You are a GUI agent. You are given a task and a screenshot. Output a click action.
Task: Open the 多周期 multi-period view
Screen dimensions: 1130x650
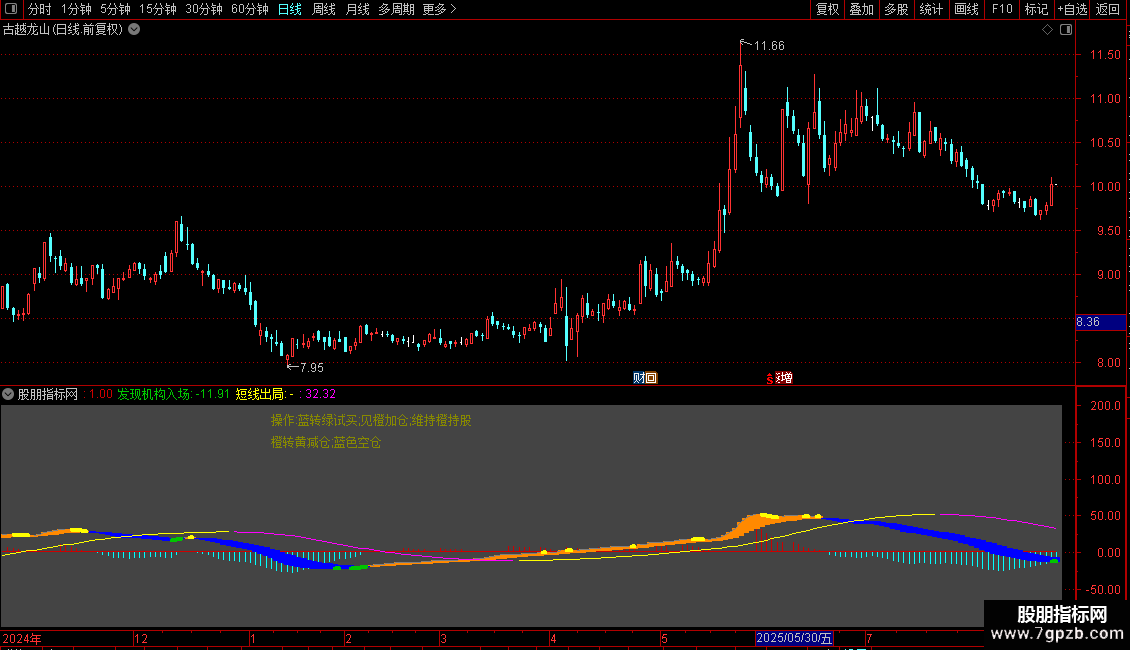point(396,9)
